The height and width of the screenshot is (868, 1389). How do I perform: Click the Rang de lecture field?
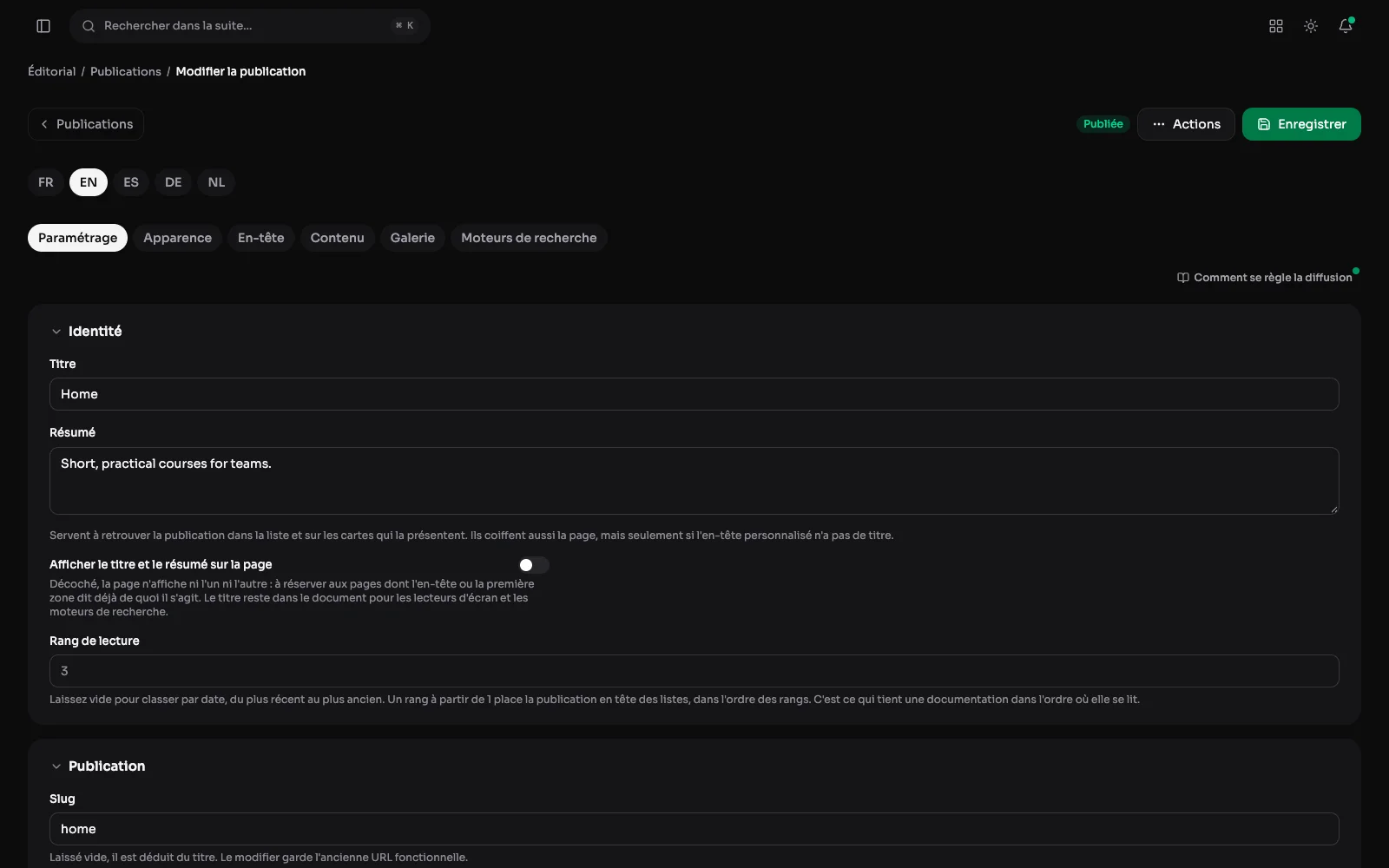(x=694, y=671)
